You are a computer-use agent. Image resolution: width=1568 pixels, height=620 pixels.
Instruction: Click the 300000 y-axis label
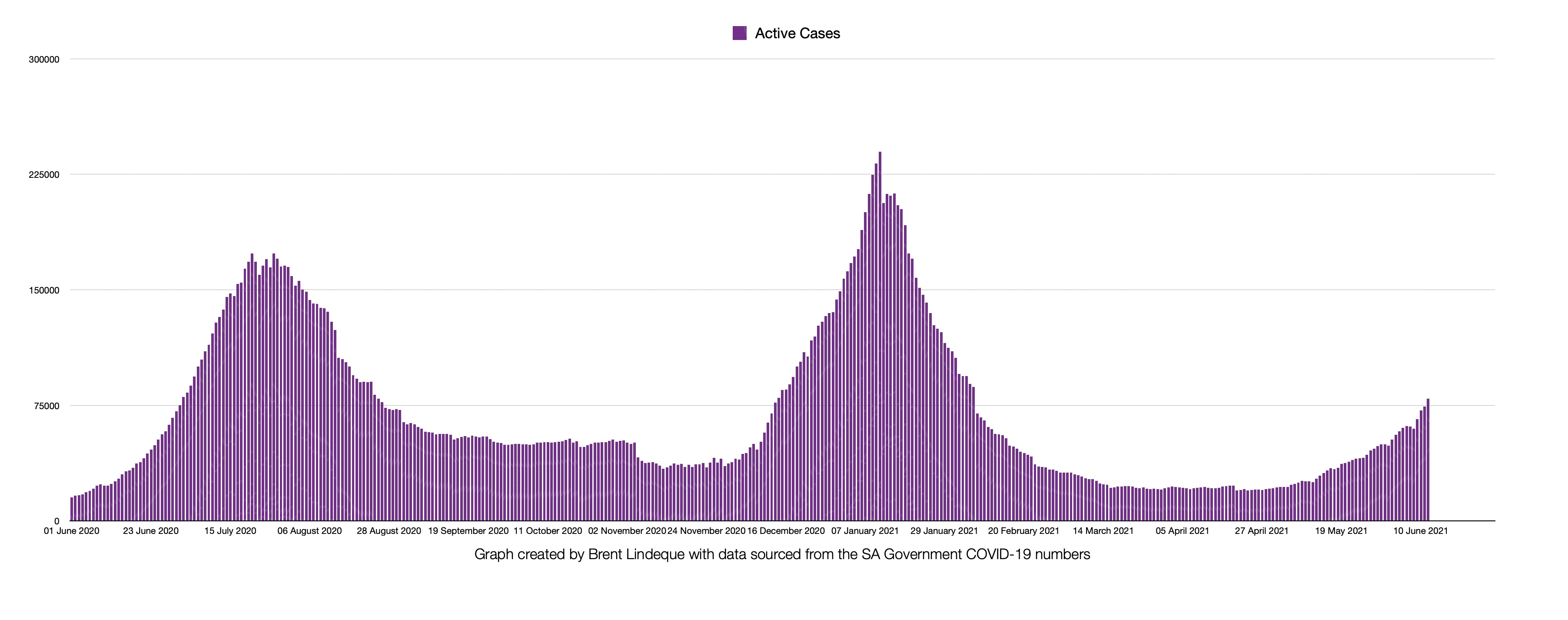click(44, 60)
